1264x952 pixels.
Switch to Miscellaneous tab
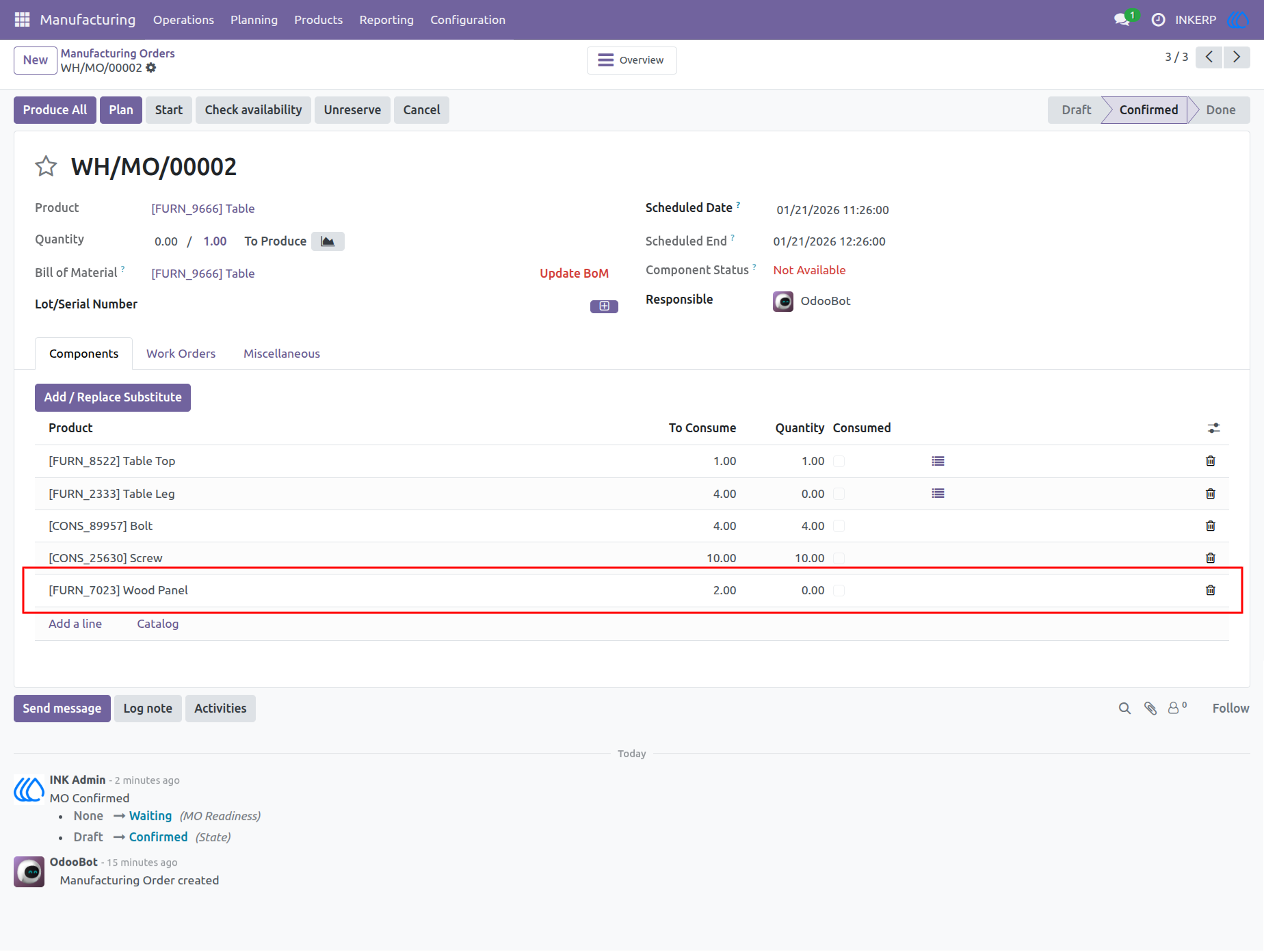[x=282, y=354]
